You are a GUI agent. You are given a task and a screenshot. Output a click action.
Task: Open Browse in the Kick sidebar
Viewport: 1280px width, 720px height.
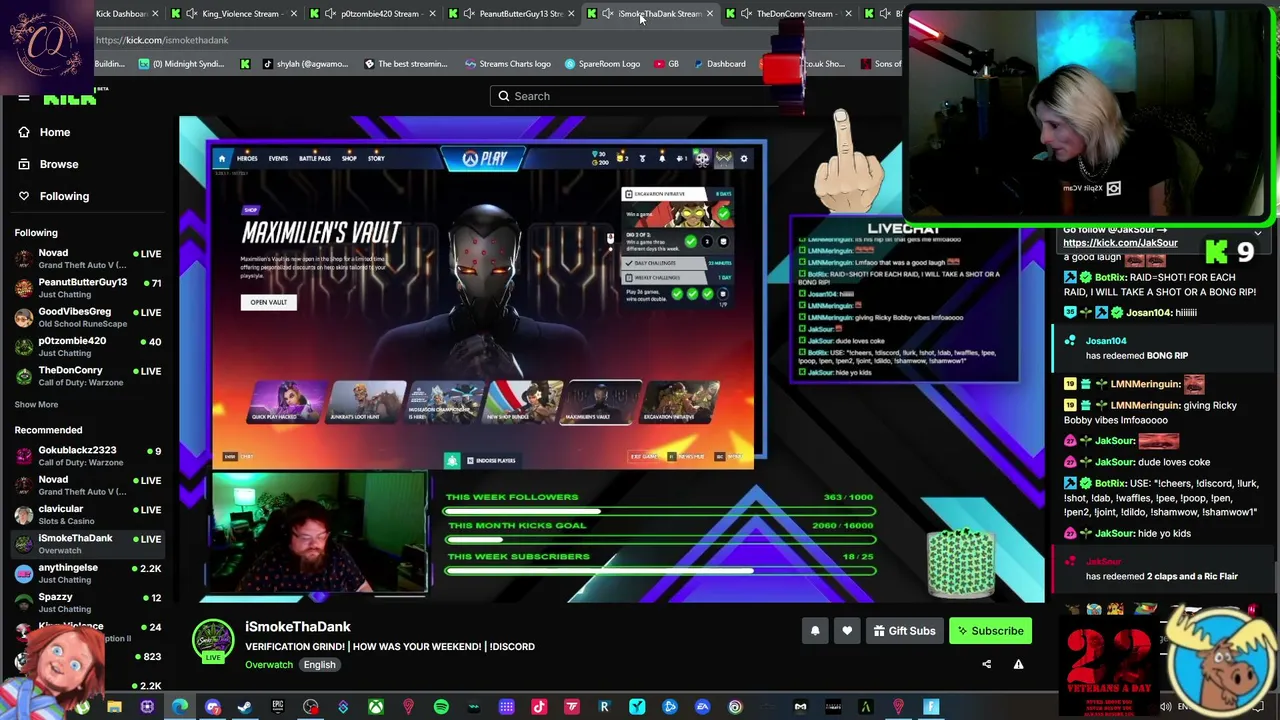59,164
